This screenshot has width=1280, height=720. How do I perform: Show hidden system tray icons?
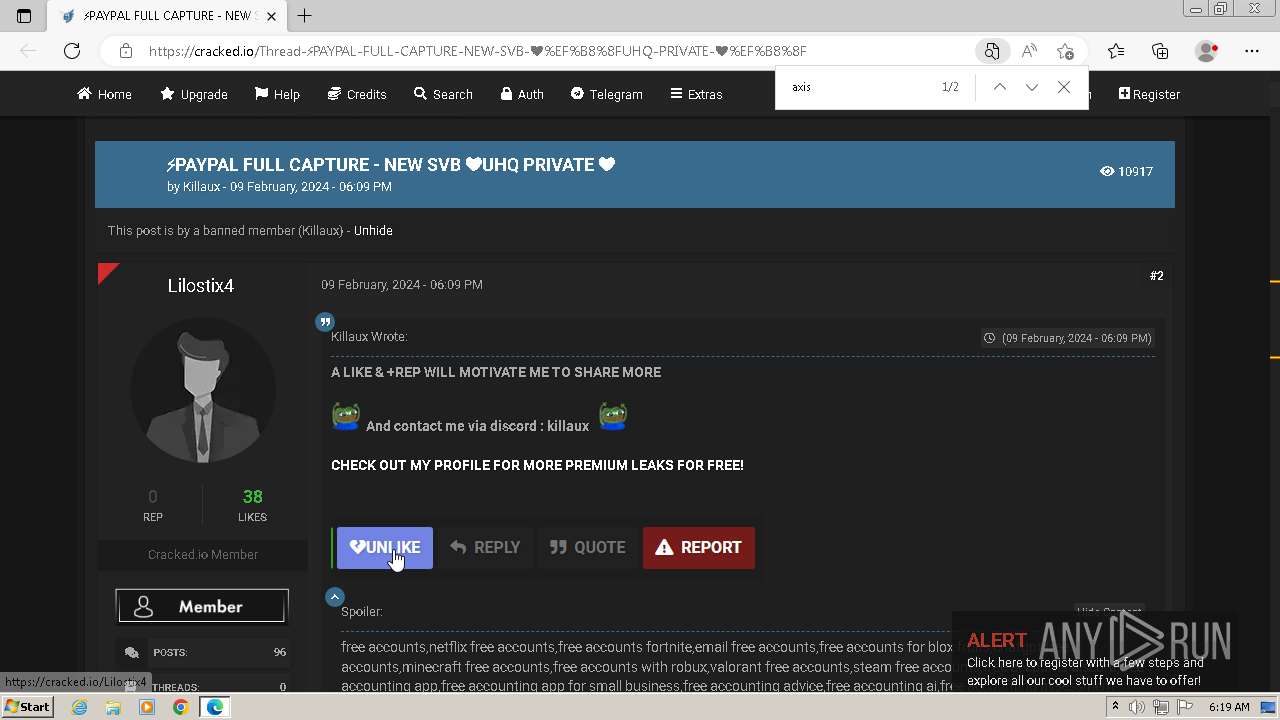1115,707
